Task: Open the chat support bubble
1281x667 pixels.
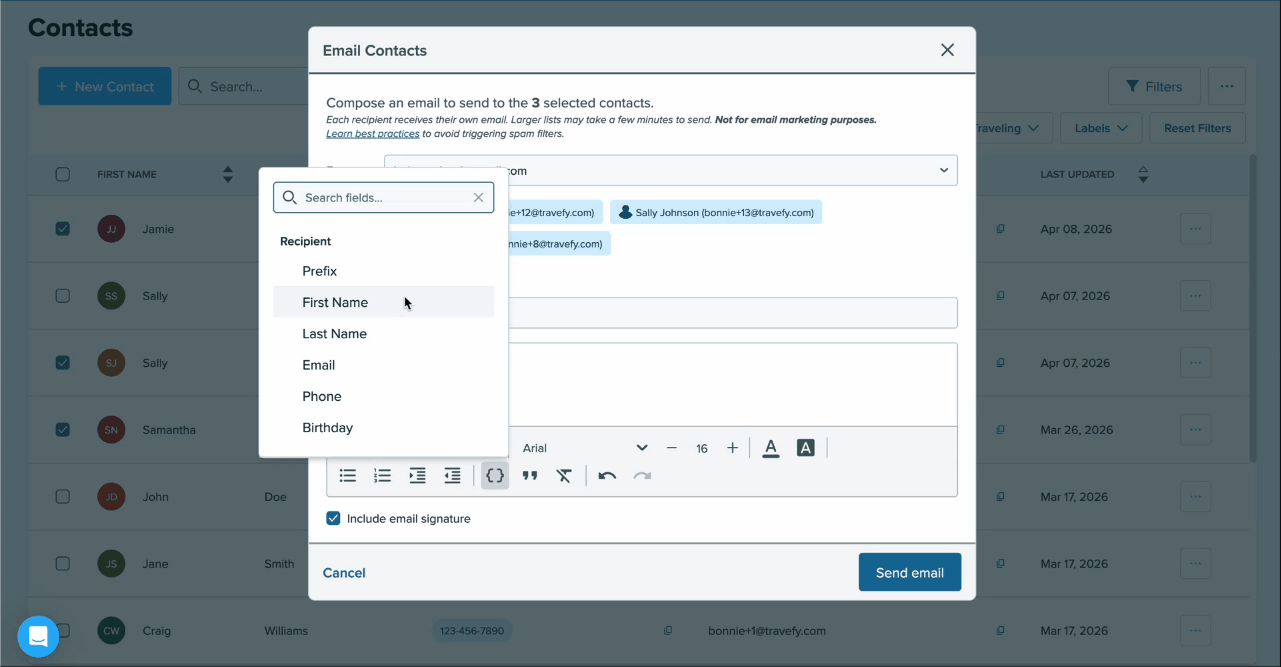Action: pyautogui.click(x=38, y=636)
